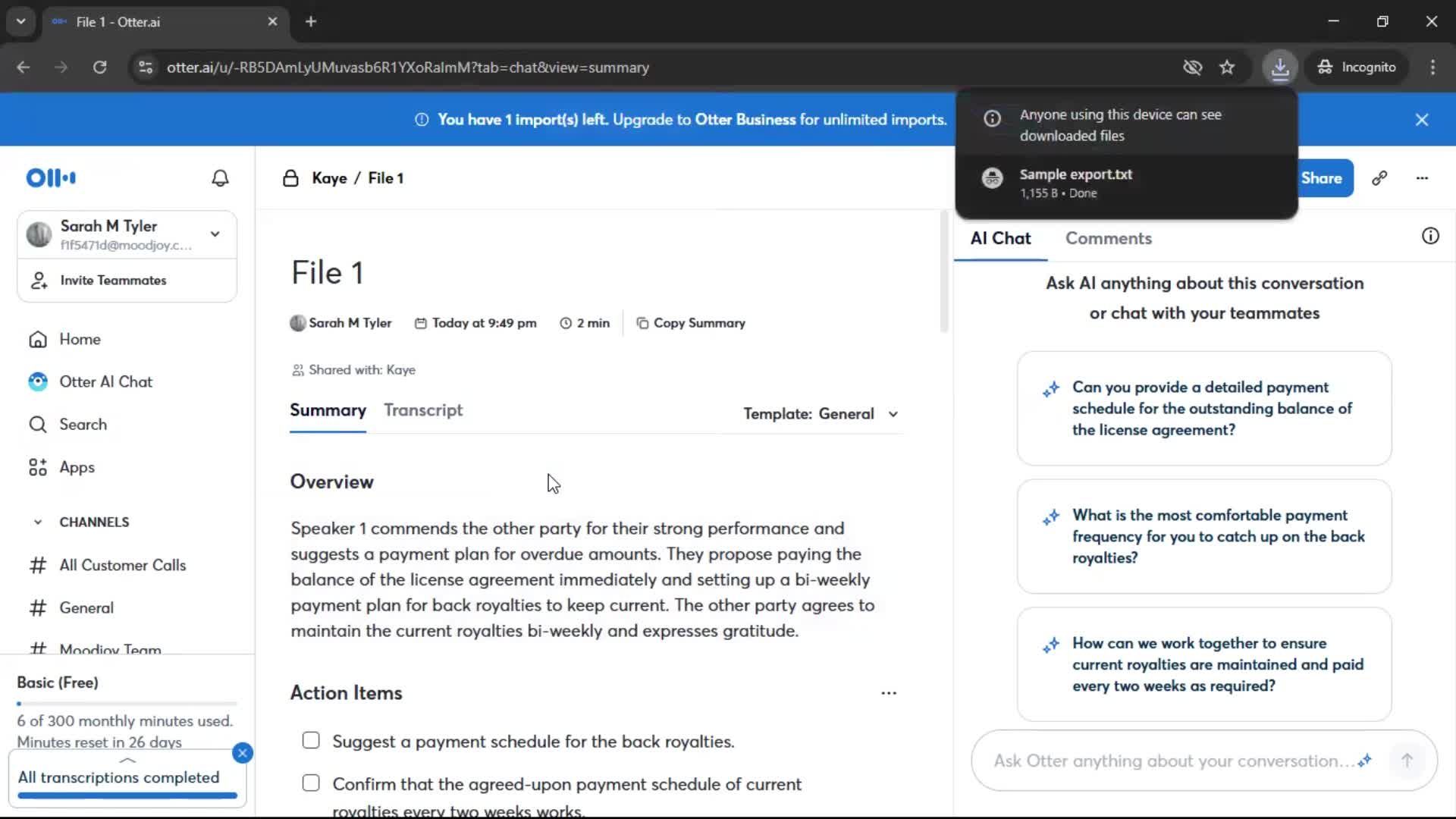Open the Action Items more options menu

889,693
